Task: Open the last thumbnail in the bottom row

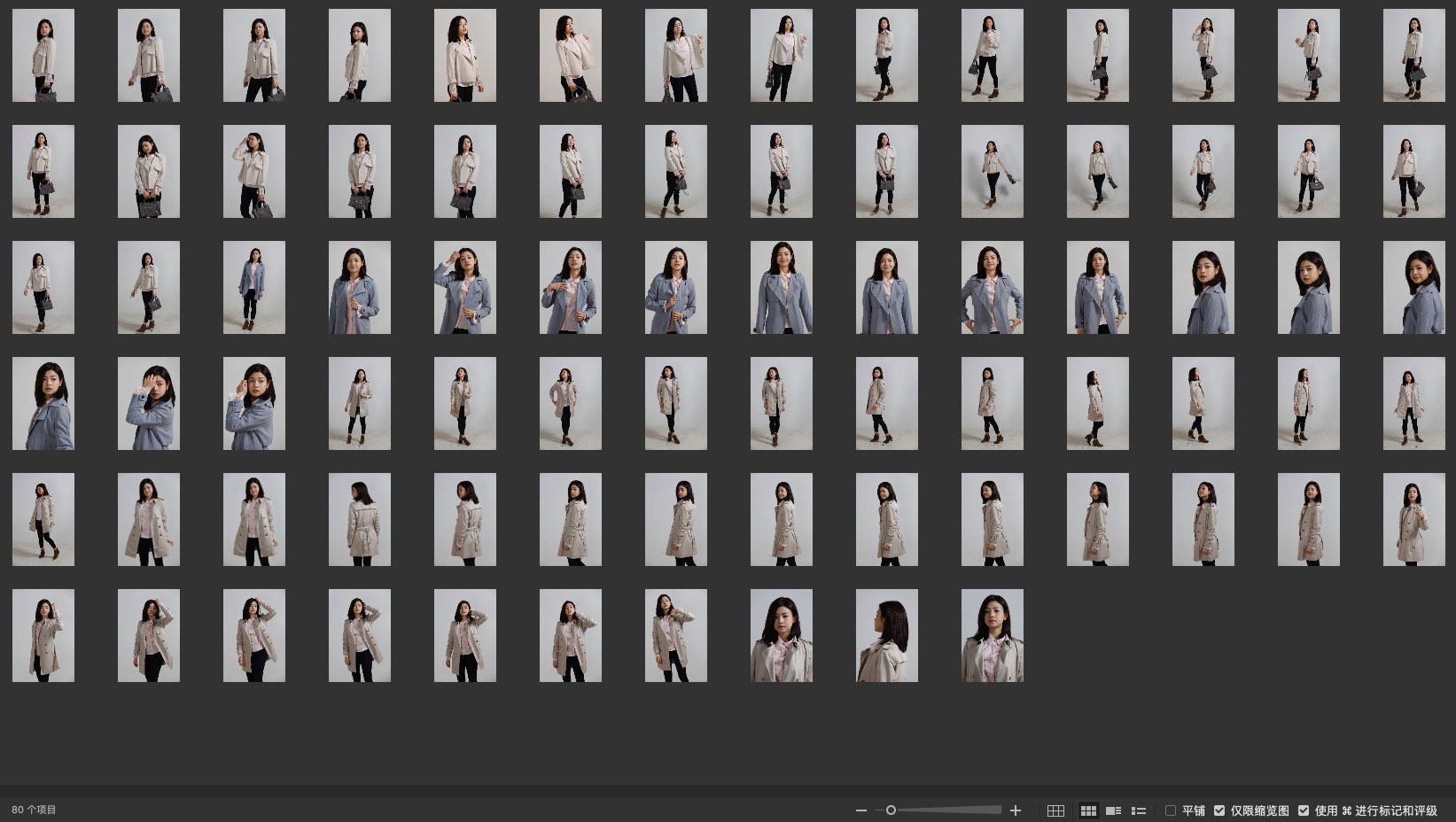Action: pyautogui.click(x=992, y=635)
